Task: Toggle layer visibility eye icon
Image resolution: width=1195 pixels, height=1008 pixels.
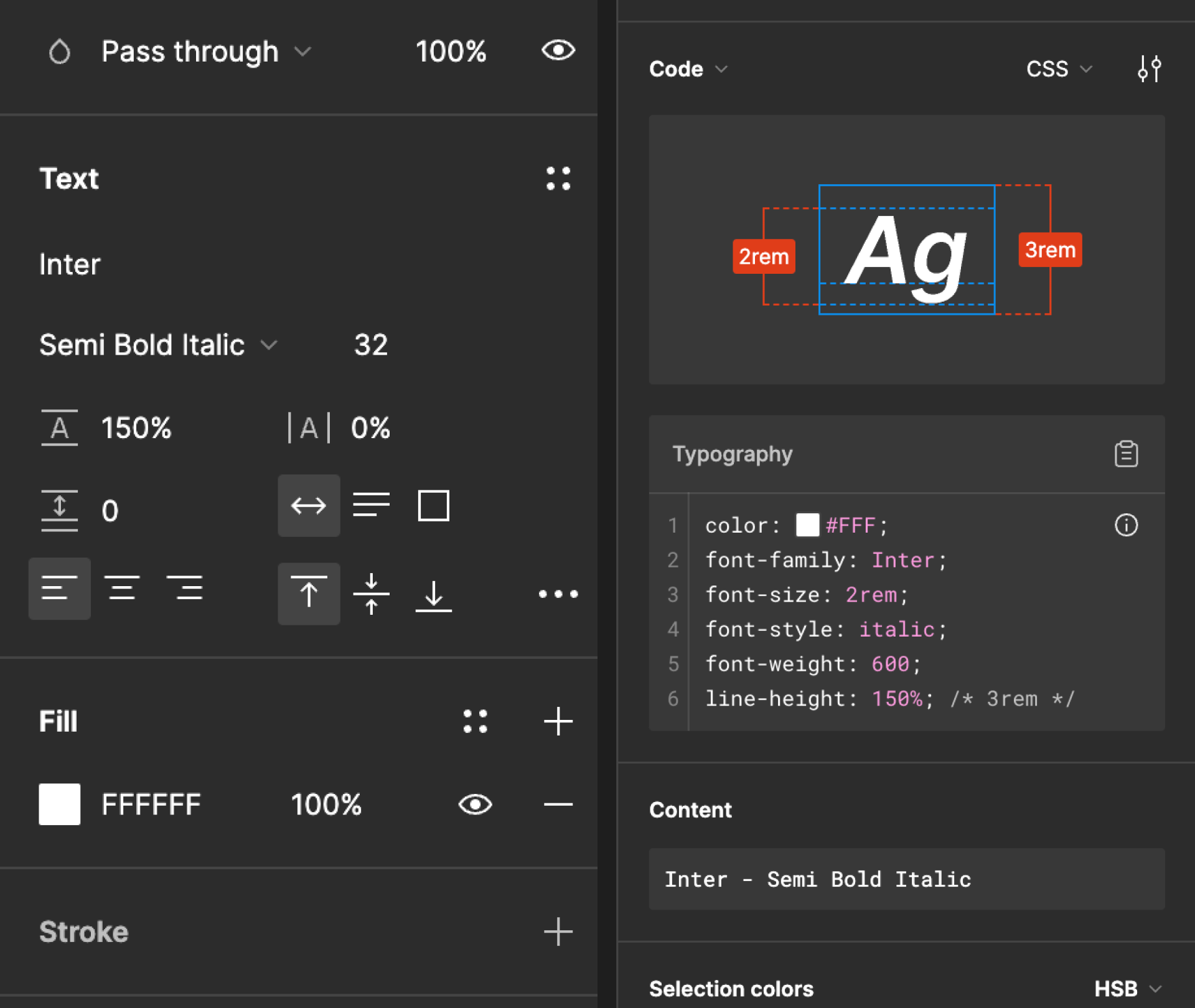Action: (558, 51)
